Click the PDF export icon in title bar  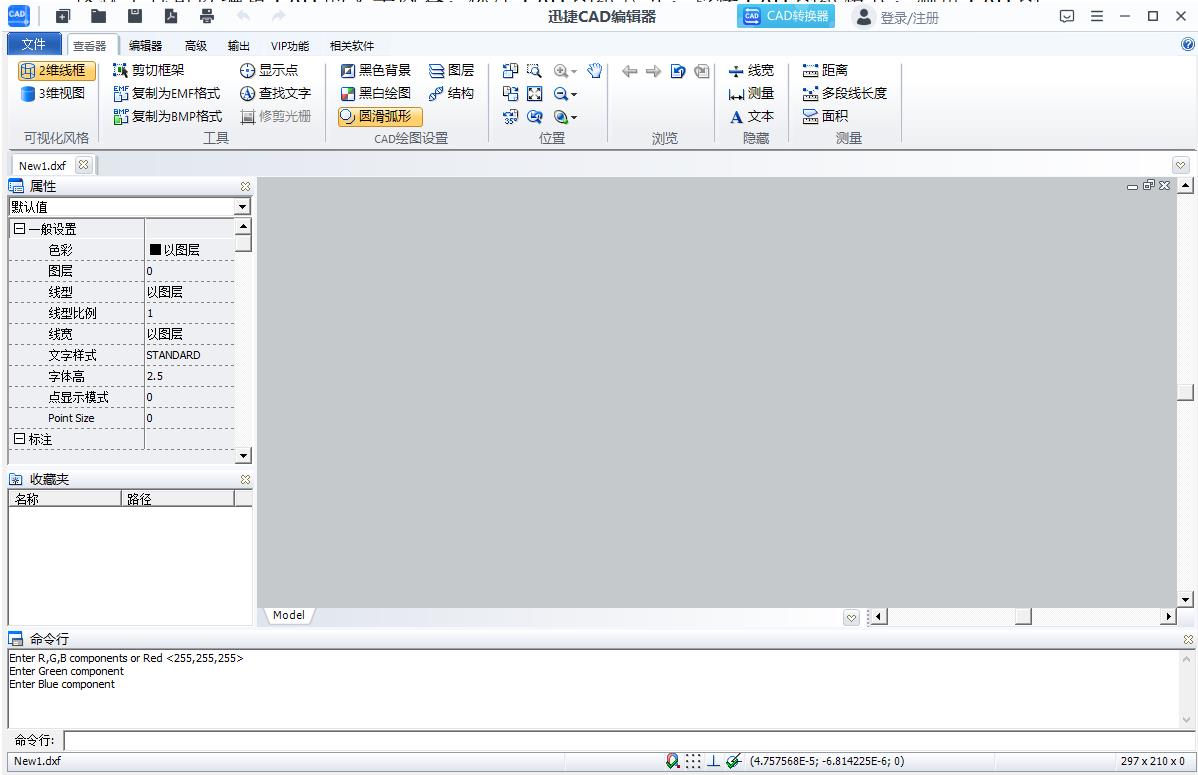pos(170,16)
